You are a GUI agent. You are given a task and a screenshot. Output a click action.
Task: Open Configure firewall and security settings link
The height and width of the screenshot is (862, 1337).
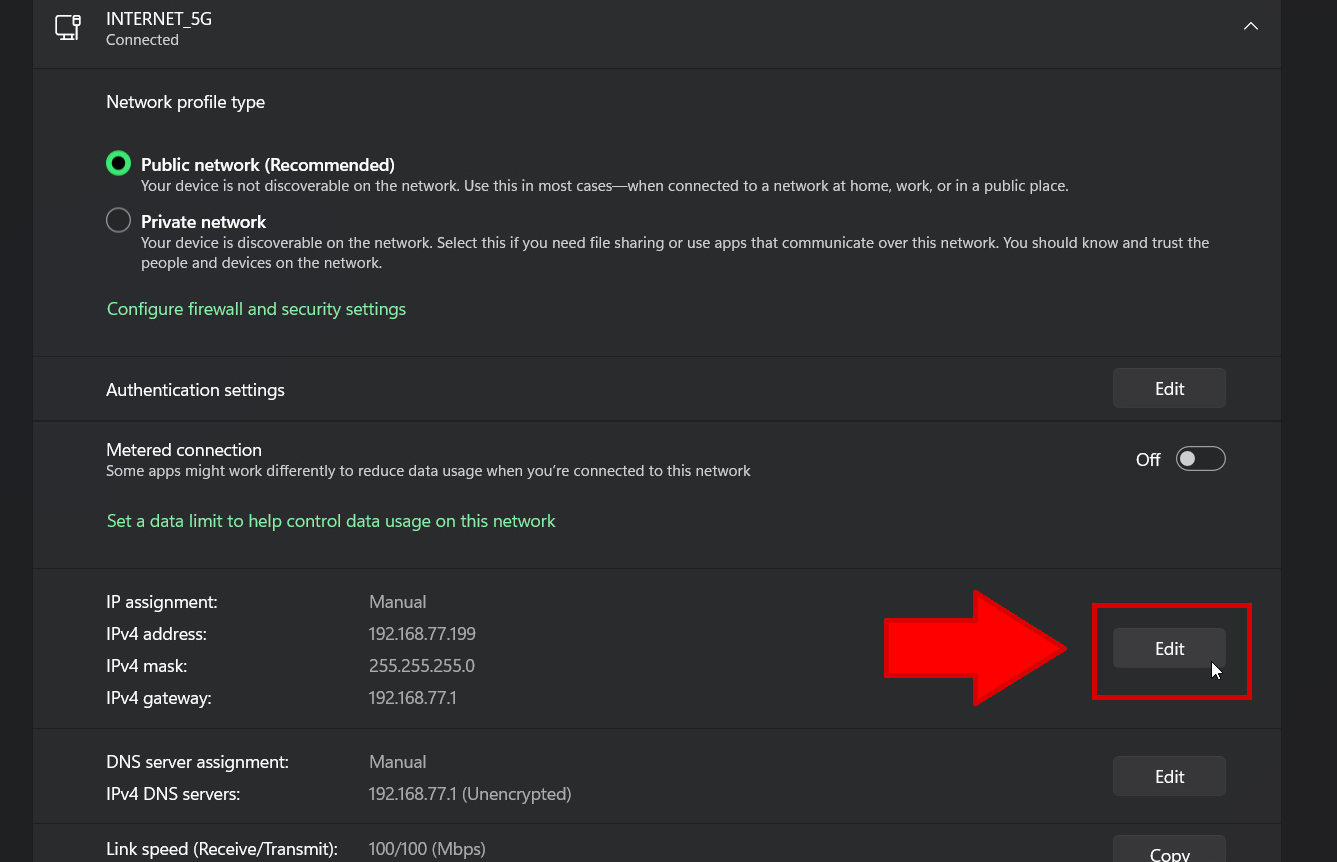pyautogui.click(x=256, y=309)
